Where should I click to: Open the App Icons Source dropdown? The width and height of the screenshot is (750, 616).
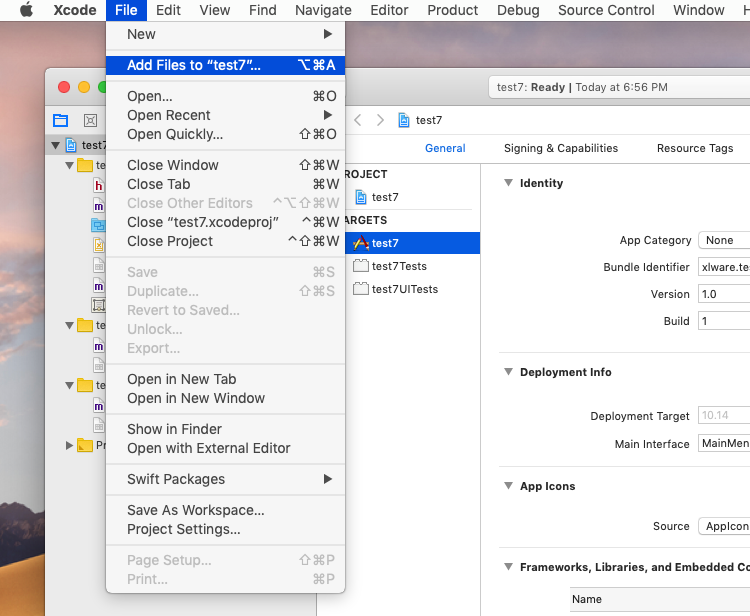724,526
